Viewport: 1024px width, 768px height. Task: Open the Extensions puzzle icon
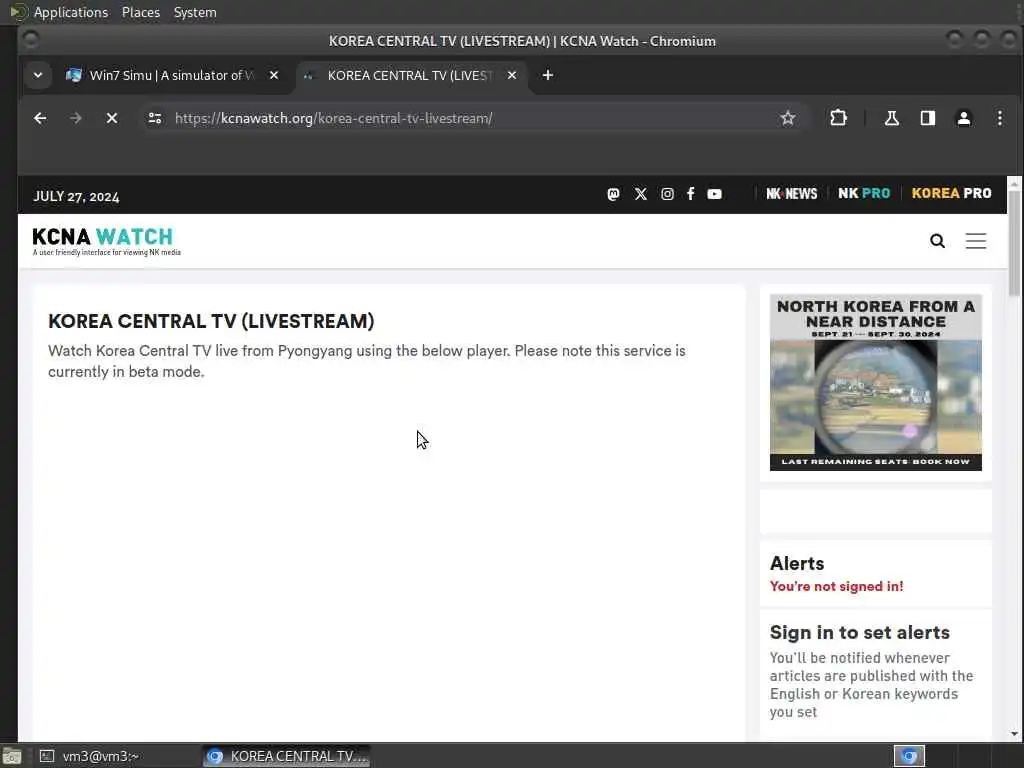(839, 118)
